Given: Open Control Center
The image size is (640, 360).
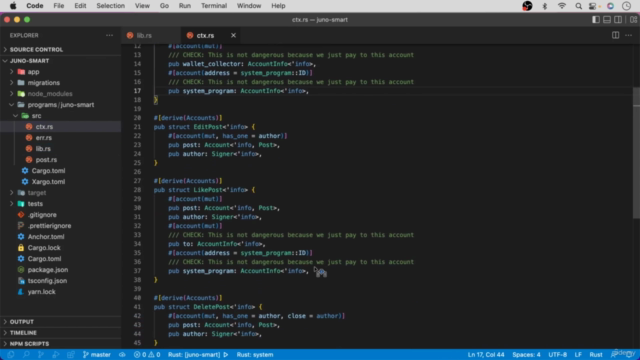Looking at the screenshot, I should pyautogui.click(x=593, y=6).
